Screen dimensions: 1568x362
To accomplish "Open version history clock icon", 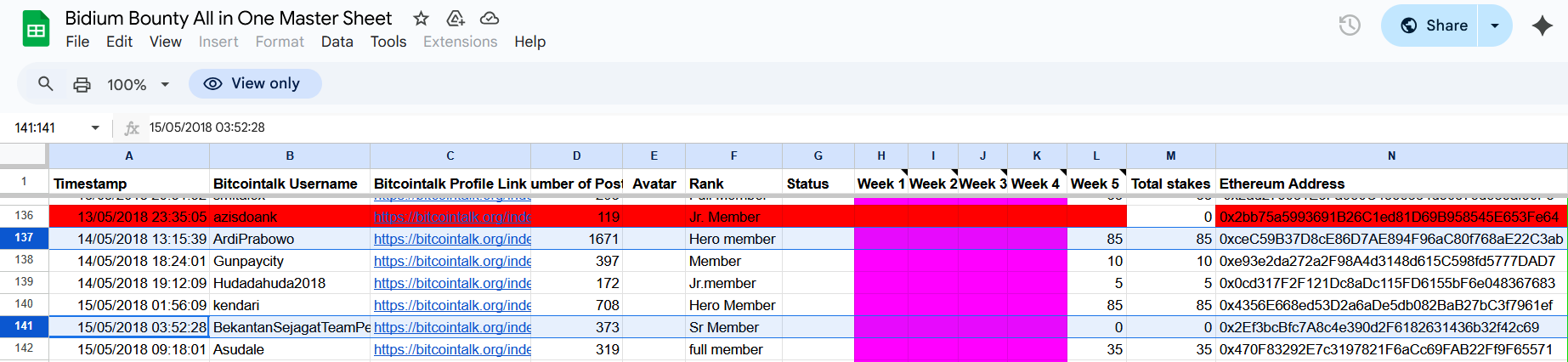I will (x=1350, y=25).
